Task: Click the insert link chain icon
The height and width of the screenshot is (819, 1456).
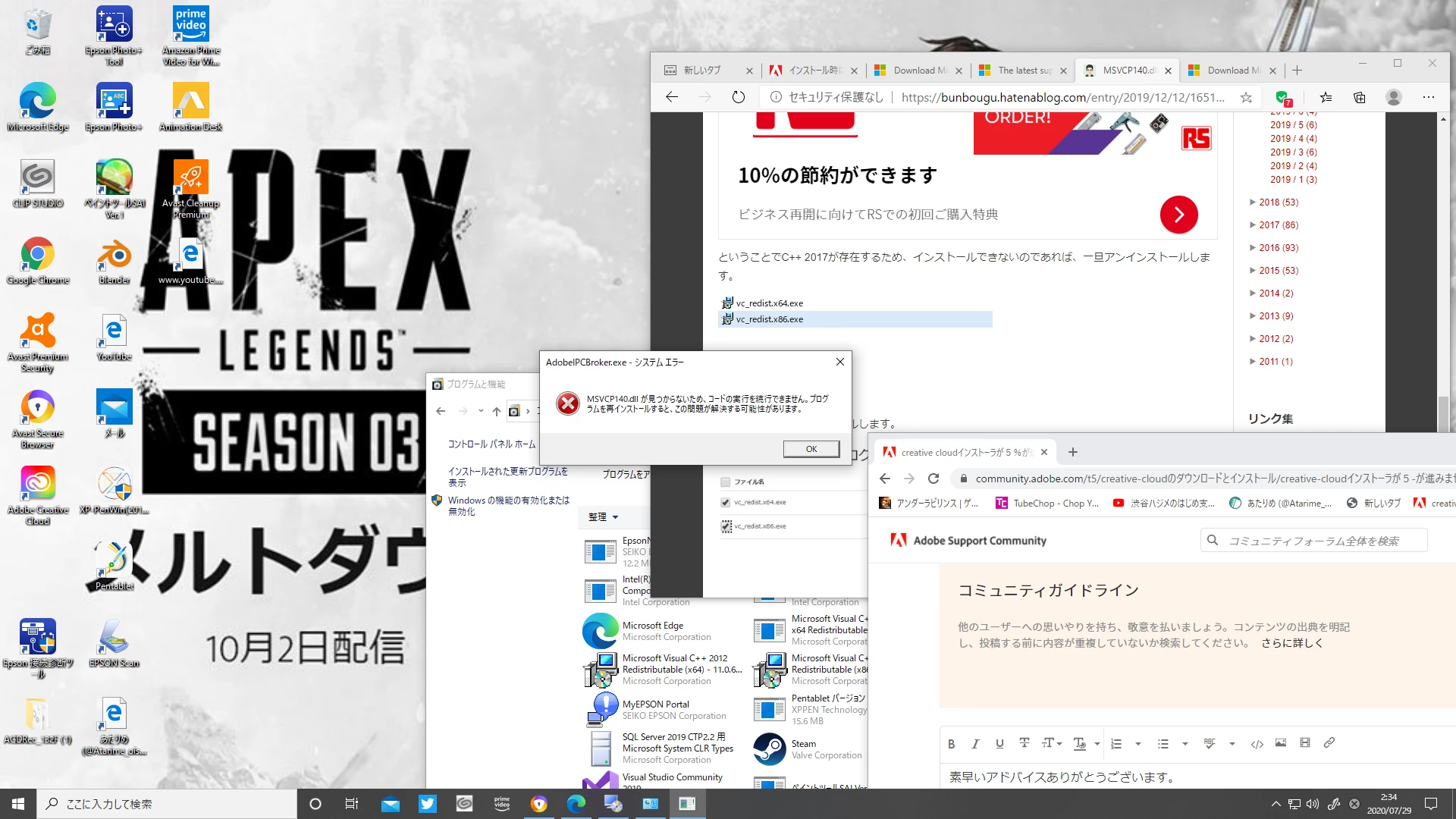Action: [1329, 743]
